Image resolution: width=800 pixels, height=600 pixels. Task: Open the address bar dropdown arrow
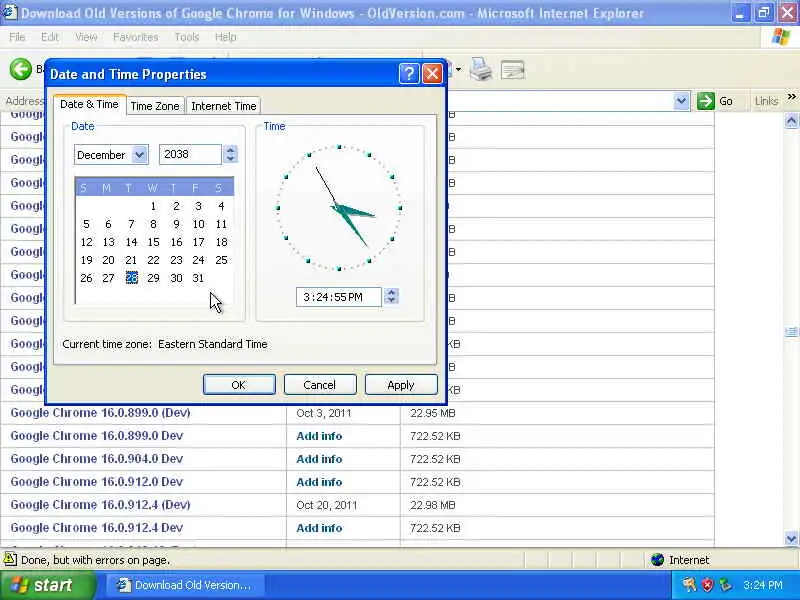pyautogui.click(x=681, y=101)
